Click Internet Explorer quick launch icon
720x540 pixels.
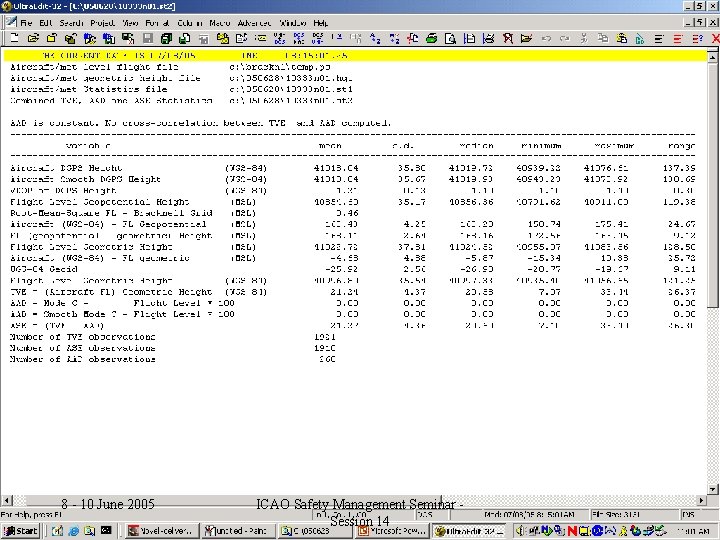coord(73,531)
